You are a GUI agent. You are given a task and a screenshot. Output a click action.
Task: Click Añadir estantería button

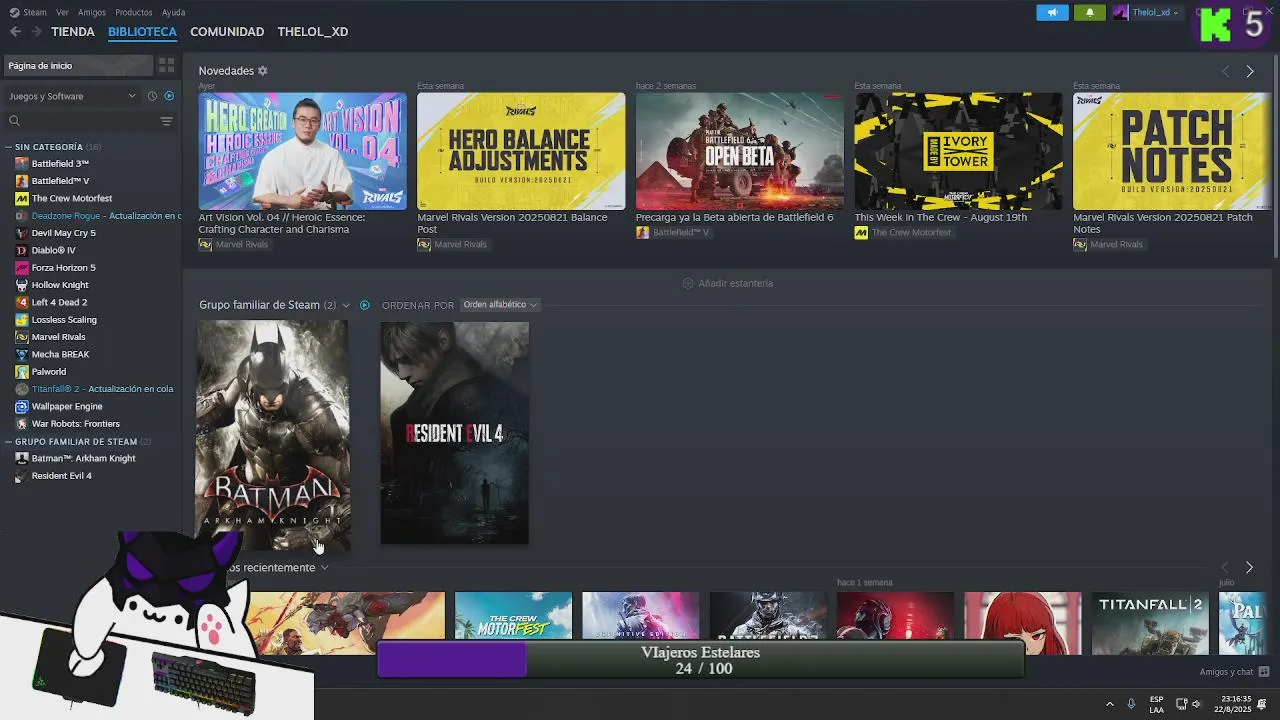[727, 283]
